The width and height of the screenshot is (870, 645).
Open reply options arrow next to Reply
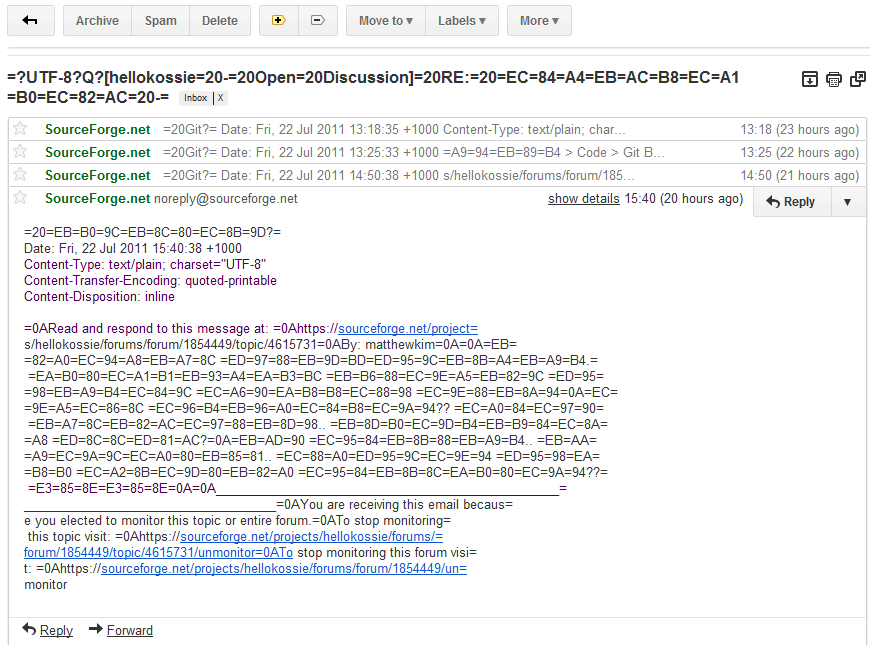point(847,201)
